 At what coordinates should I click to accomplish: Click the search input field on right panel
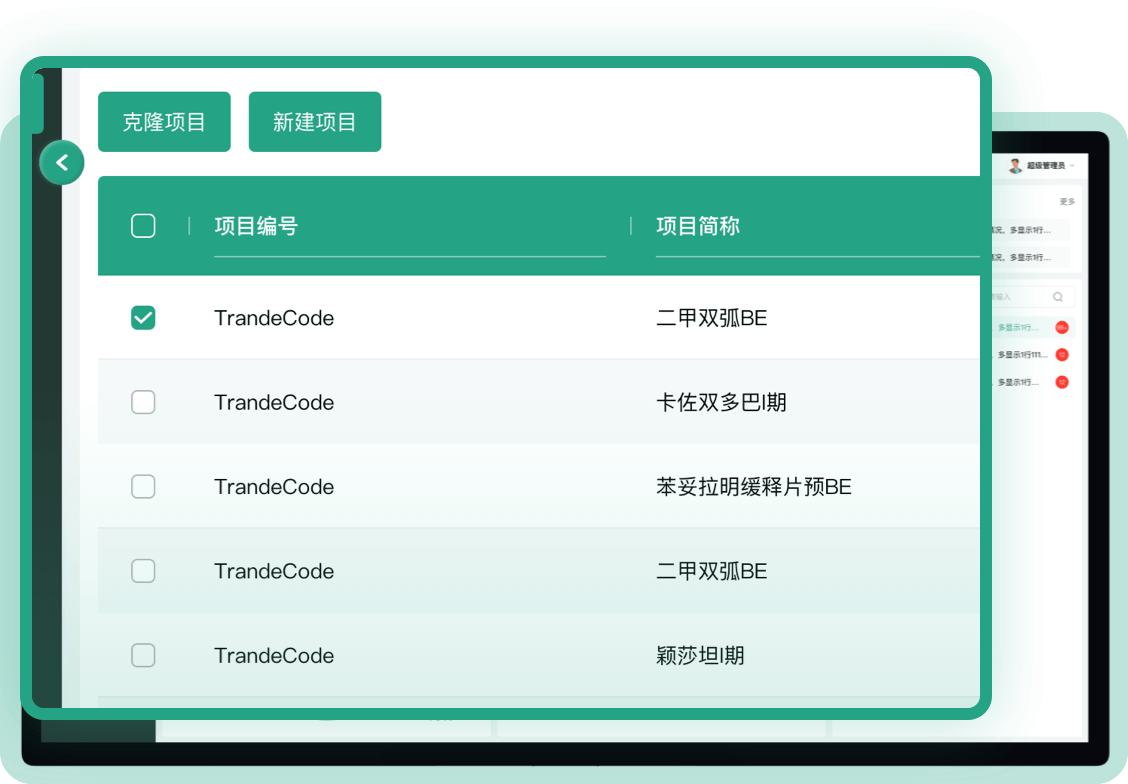pos(1018,297)
